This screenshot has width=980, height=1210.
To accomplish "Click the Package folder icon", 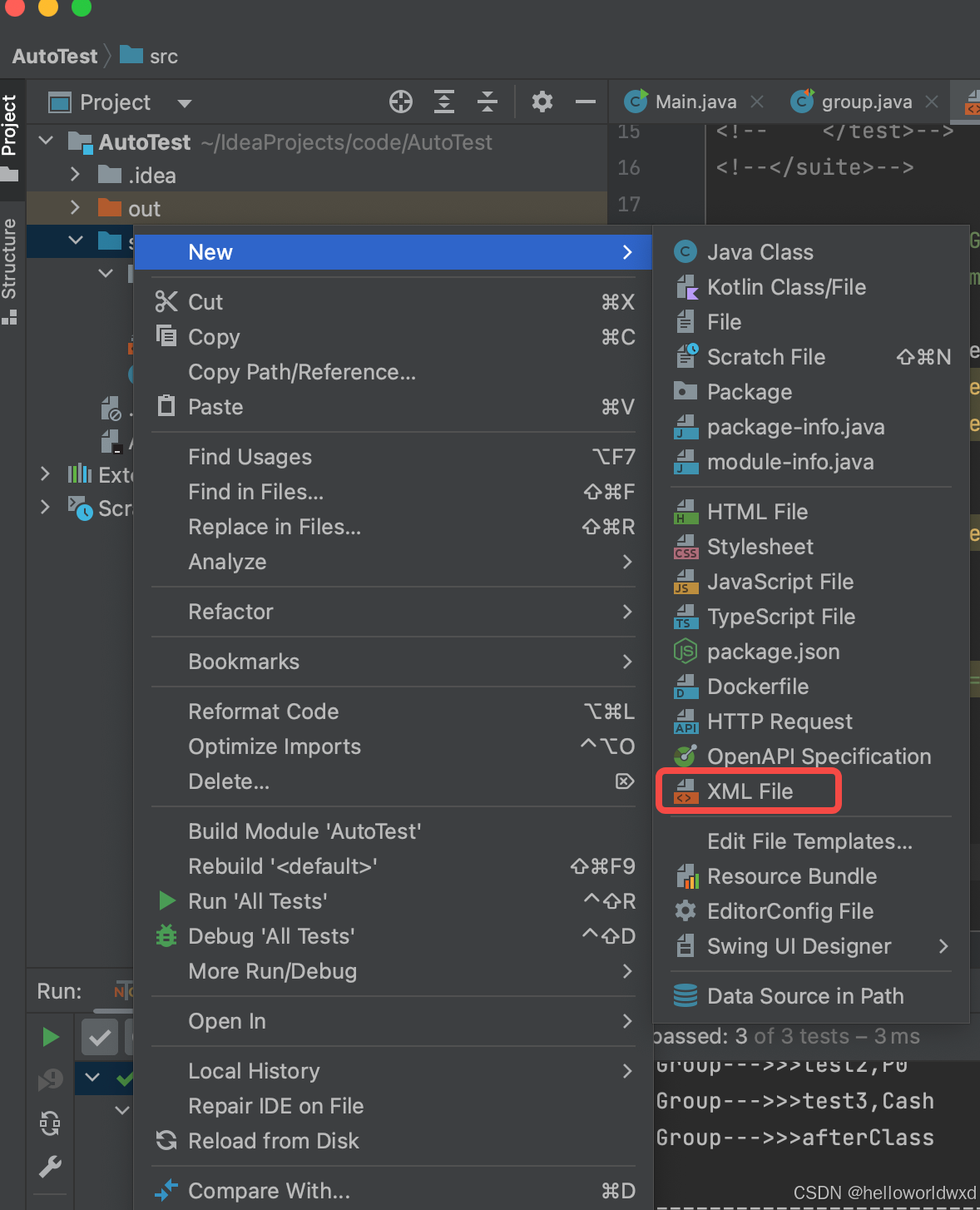I will tap(686, 391).
